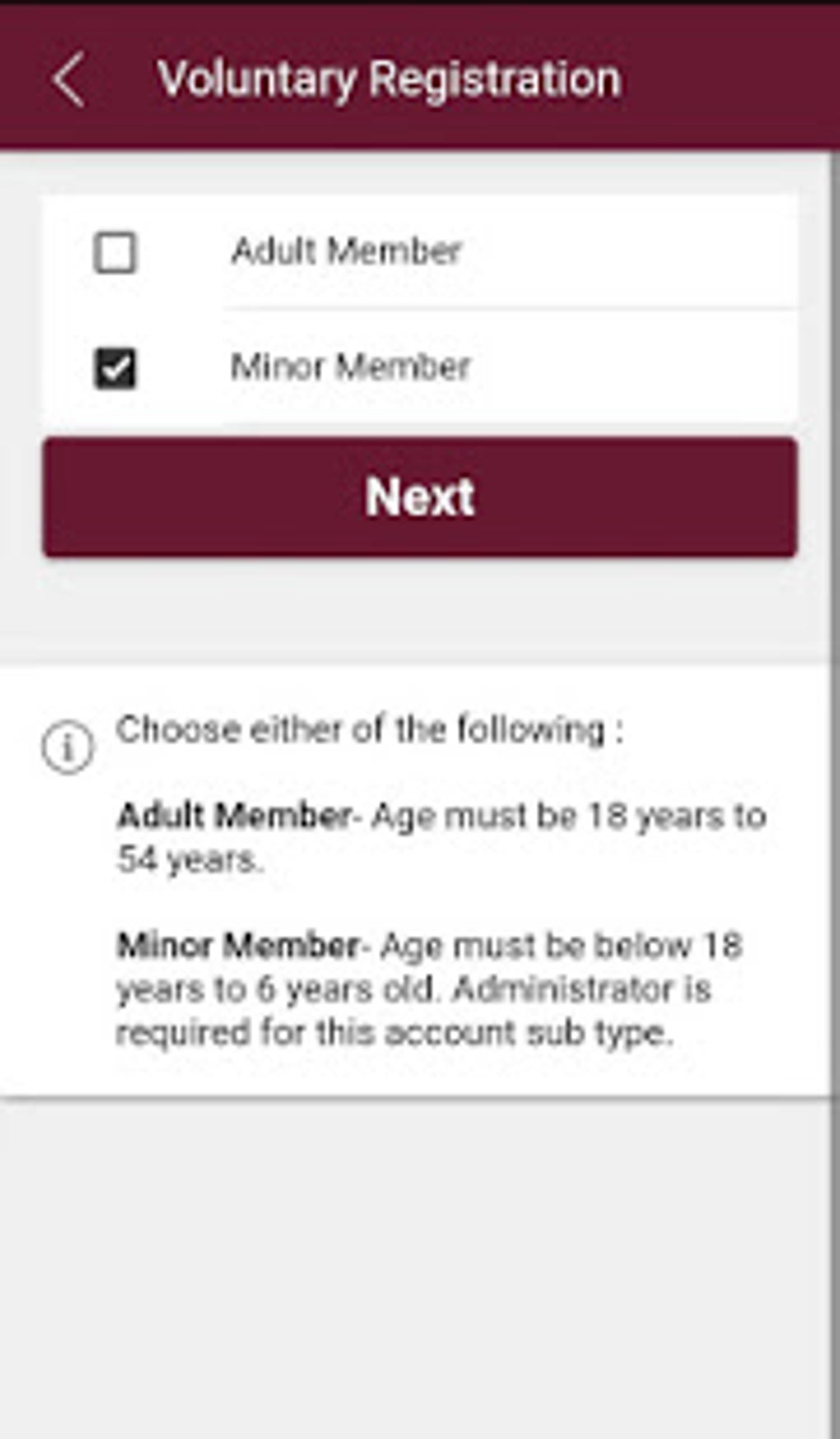Select the Minor Member option label
840x1439 pixels.
pyautogui.click(x=350, y=367)
